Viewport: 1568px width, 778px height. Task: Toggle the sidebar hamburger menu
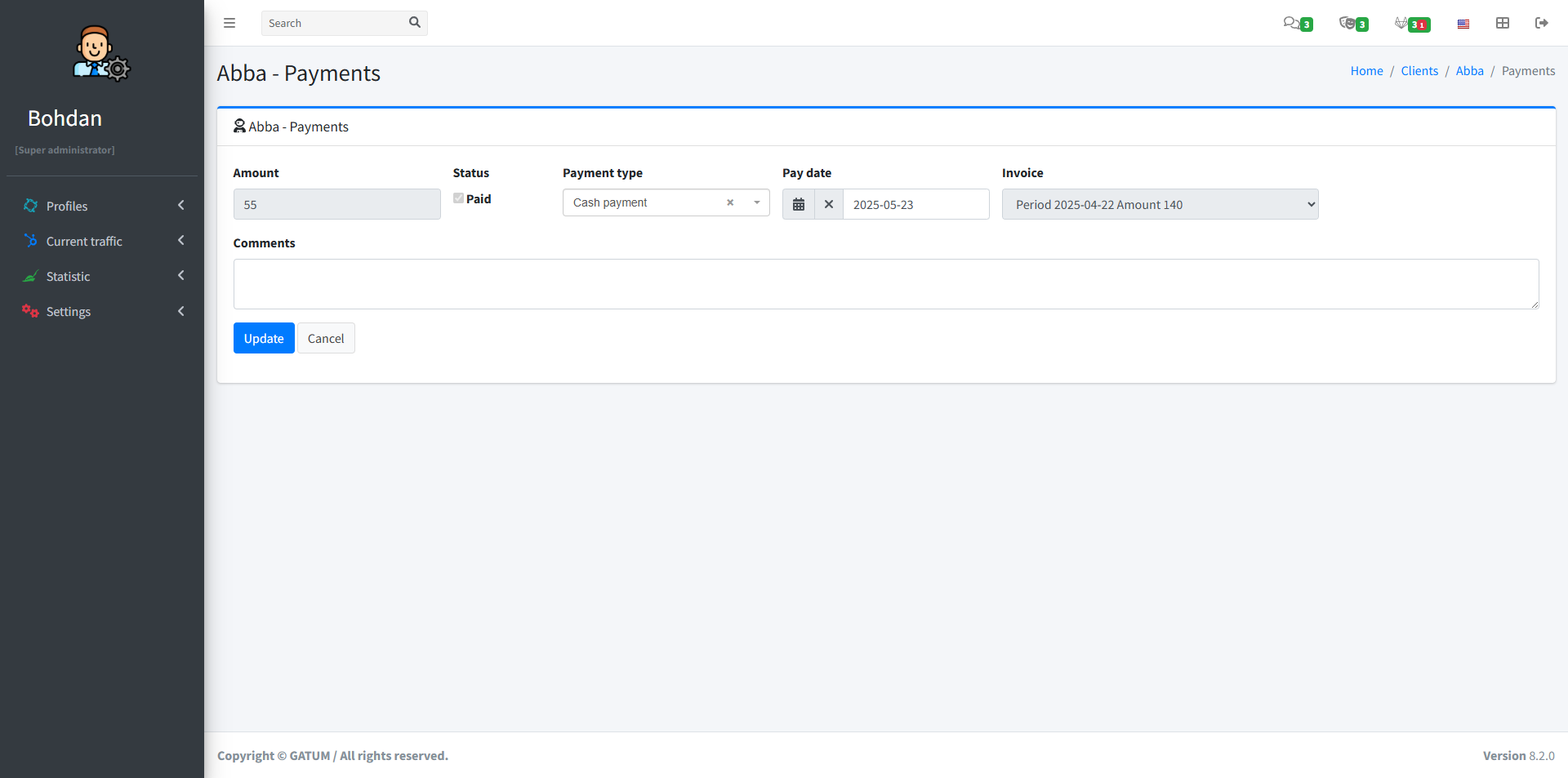(x=229, y=23)
